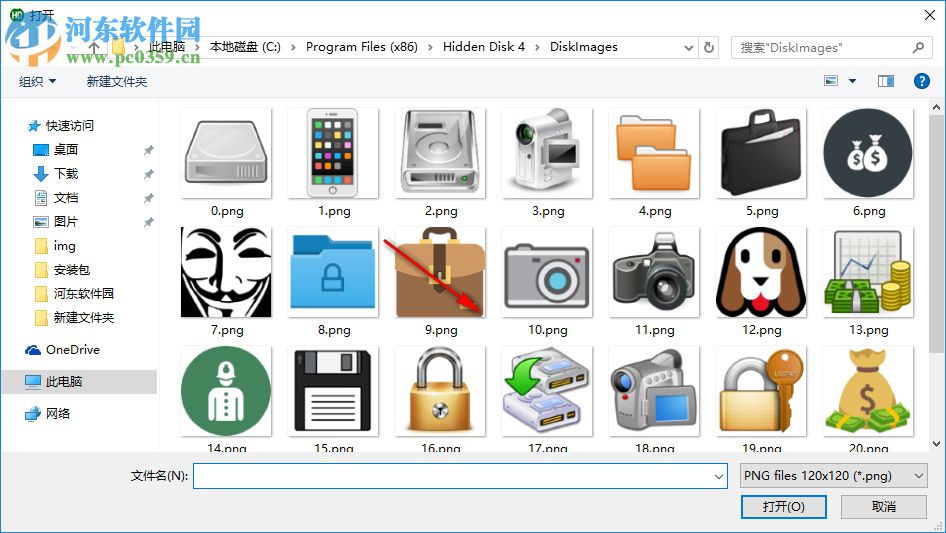Open the 组织 organize menu
946x533 pixels.
[x=37, y=81]
